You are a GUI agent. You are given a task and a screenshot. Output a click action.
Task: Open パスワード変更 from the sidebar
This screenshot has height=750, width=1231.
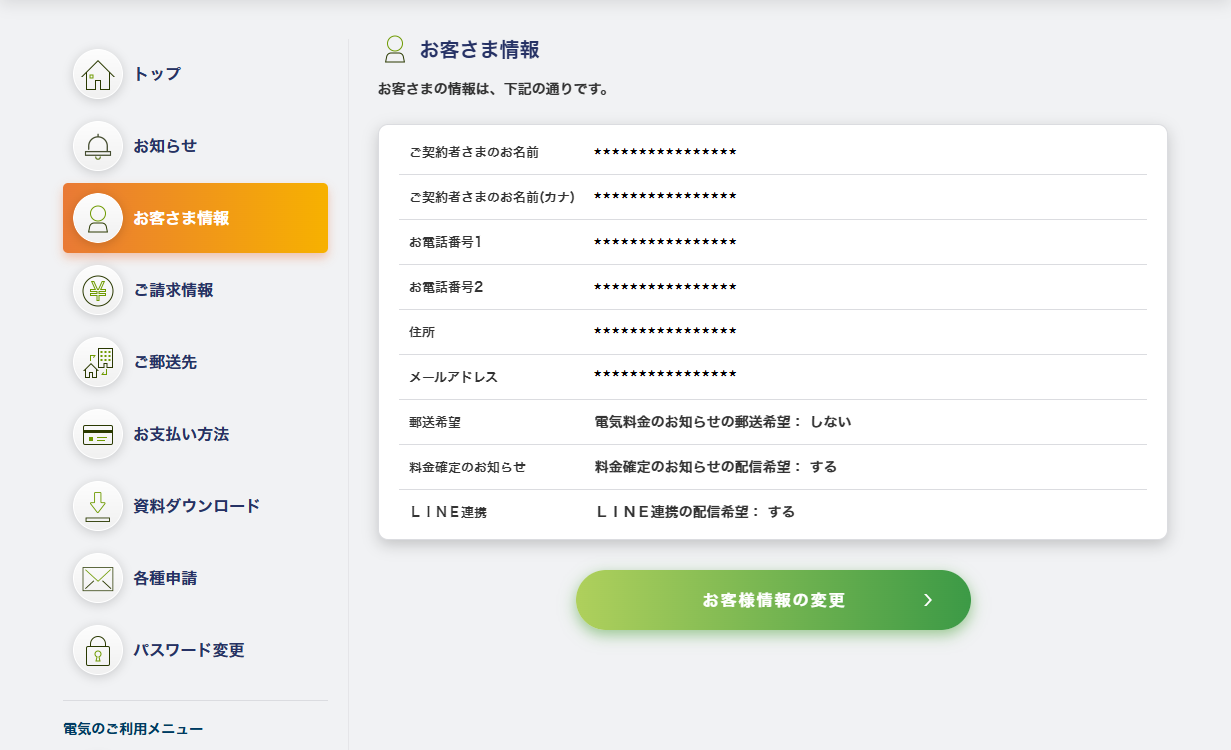[x=189, y=650]
